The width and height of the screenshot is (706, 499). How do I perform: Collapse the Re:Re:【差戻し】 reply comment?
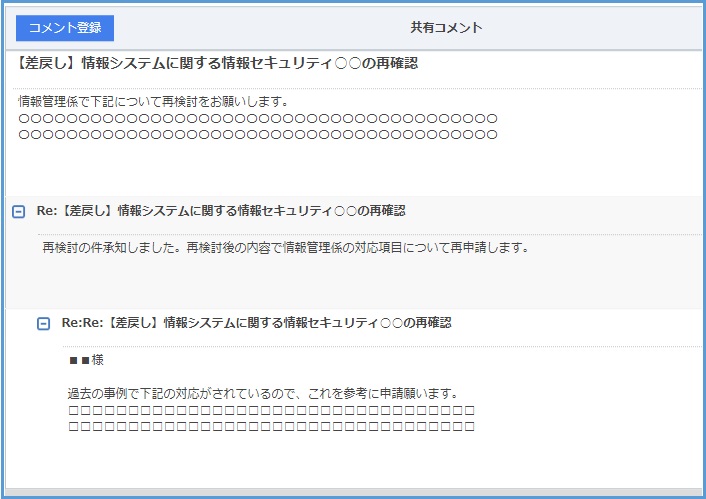coord(43,323)
